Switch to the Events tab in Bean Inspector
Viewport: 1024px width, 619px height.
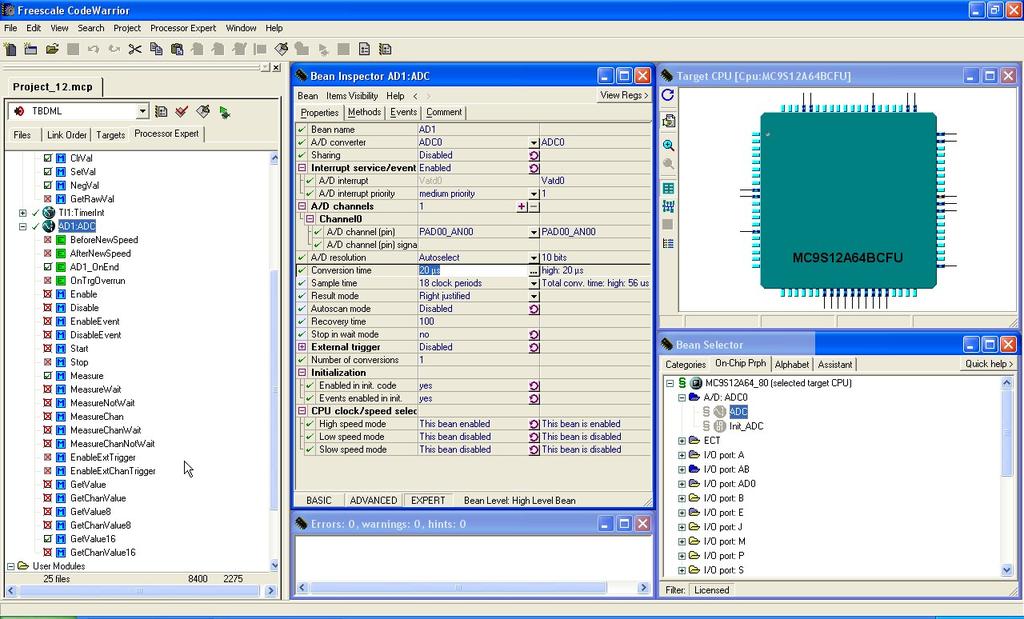point(404,112)
